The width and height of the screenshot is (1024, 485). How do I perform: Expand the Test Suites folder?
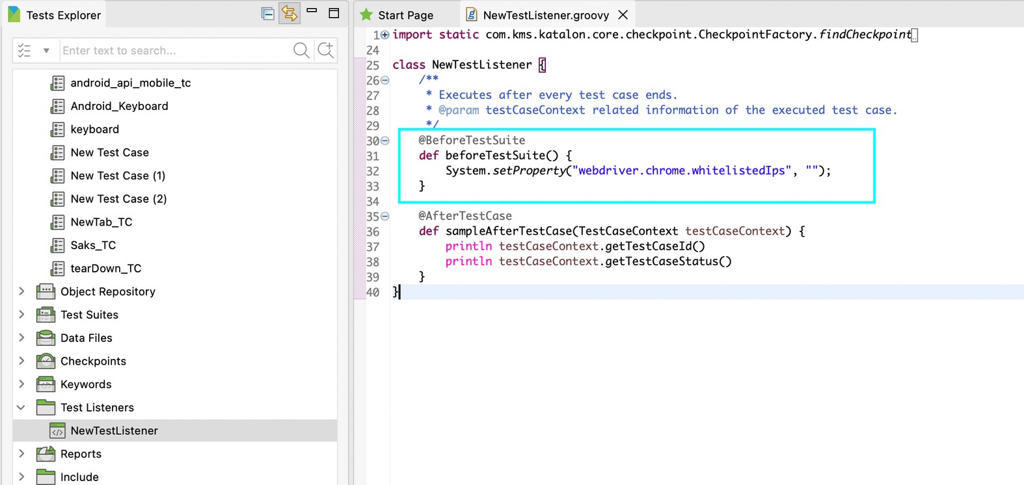(22, 315)
